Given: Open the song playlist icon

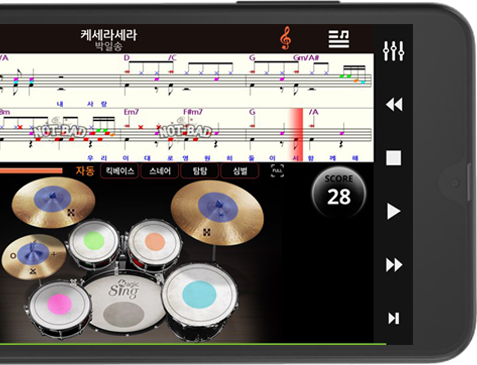Looking at the screenshot, I should [339, 39].
